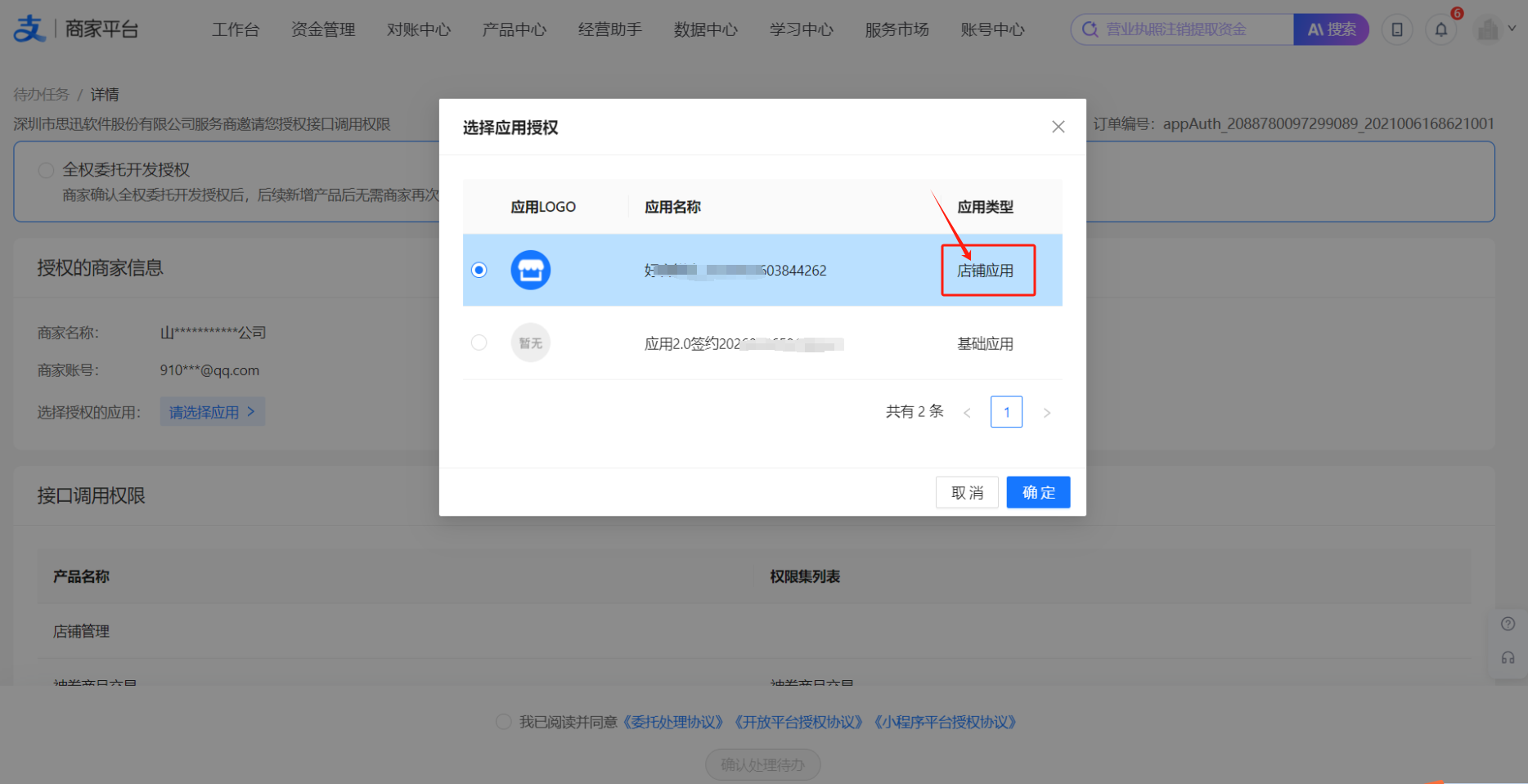Click the help question mark icon
The height and width of the screenshot is (784, 1528).
1508,624
